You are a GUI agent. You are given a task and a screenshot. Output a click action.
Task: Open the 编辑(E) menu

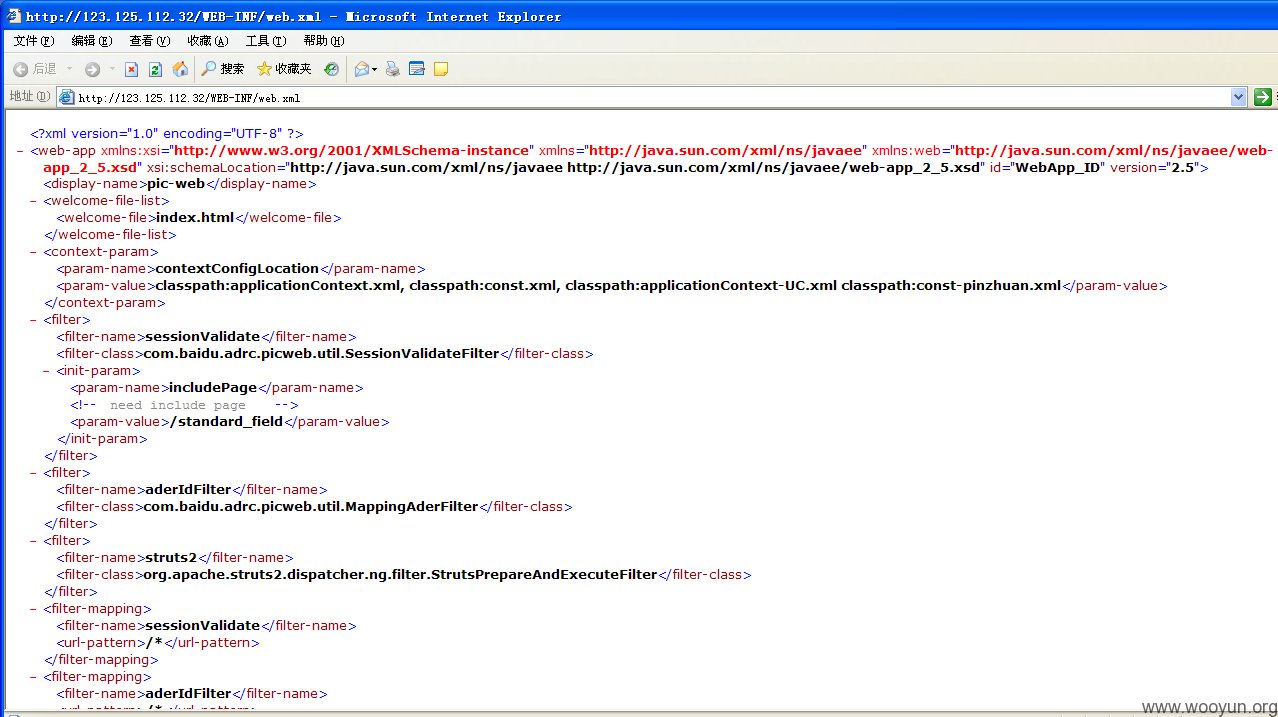coord(91,41)
